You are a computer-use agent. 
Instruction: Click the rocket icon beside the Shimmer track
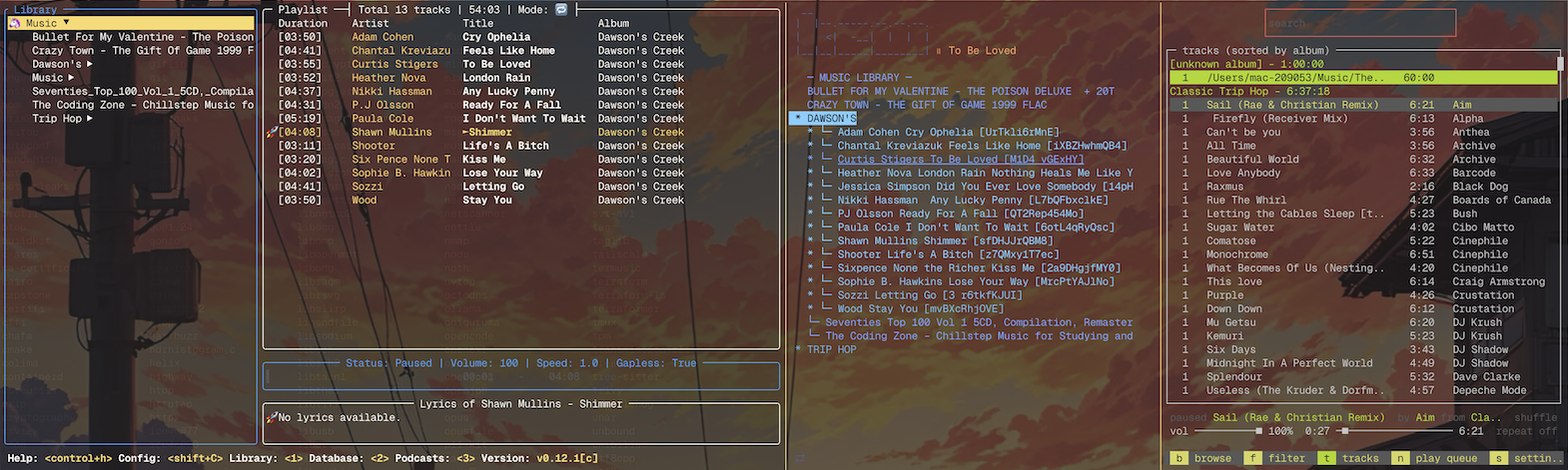[x=272, y=132]
